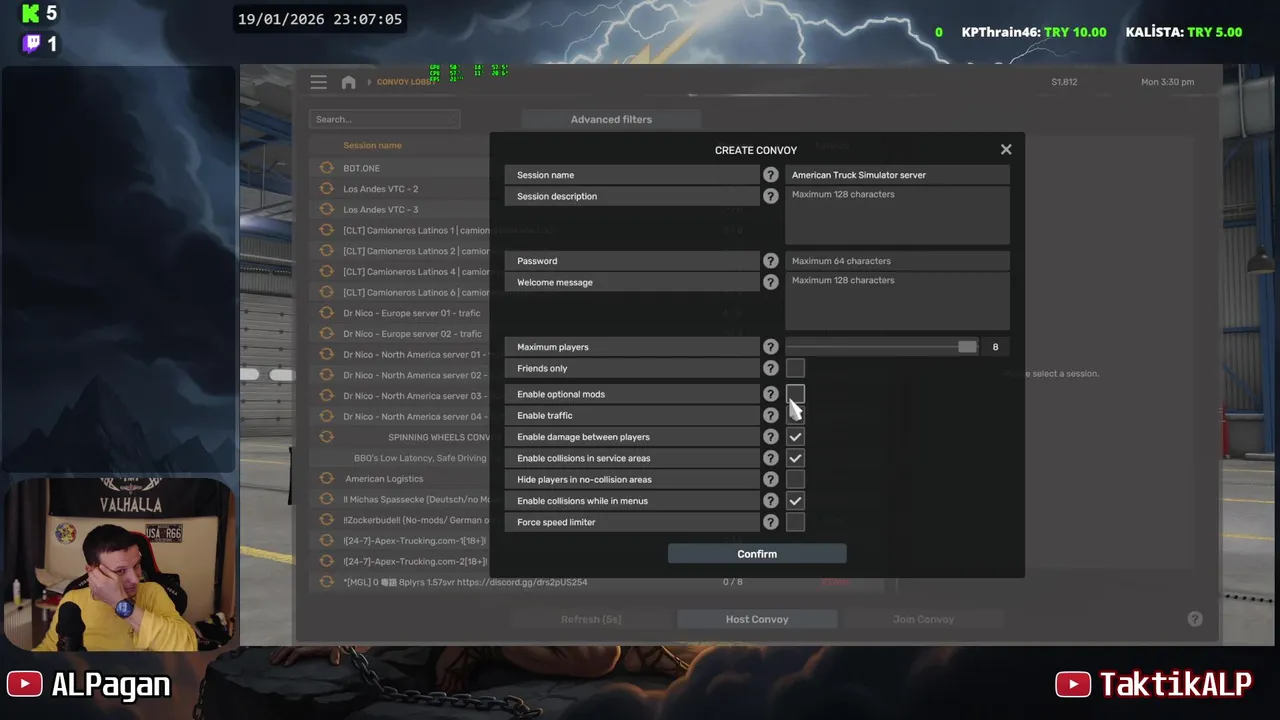
Task: Open the hamburger menu in the lobby
Action: click(318, 82)
